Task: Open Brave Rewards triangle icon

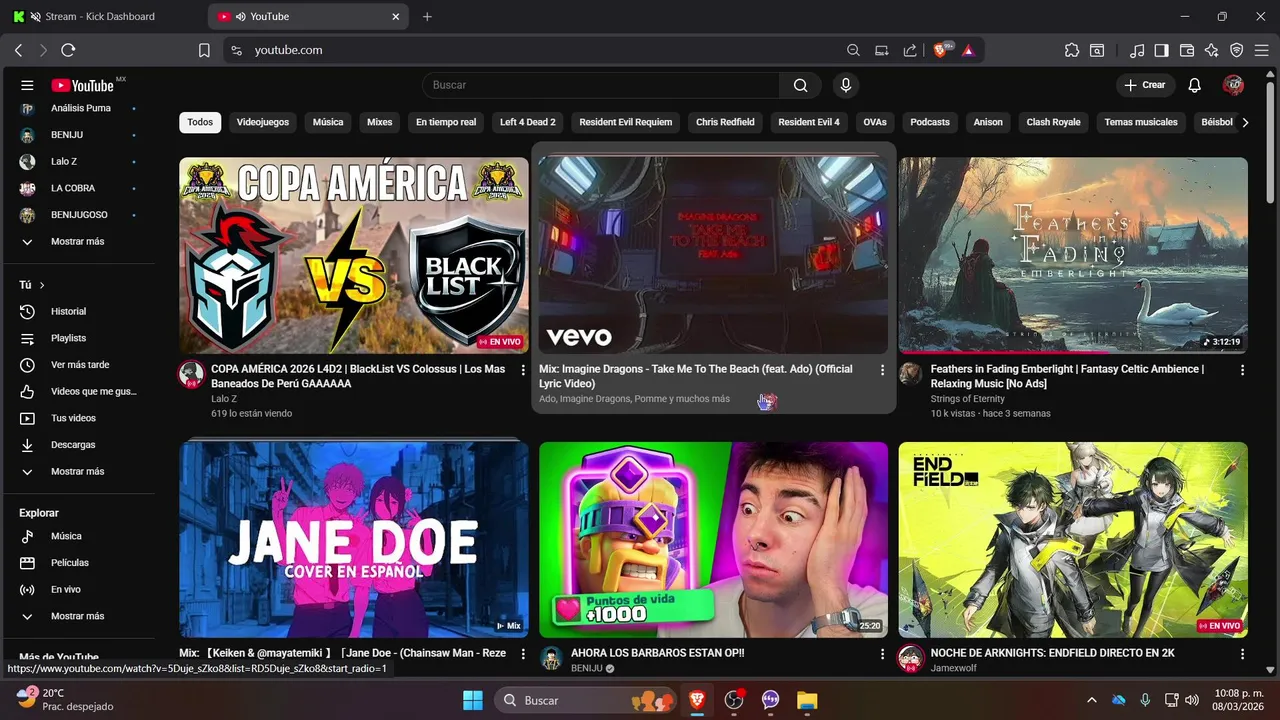Action: [968, 50]
